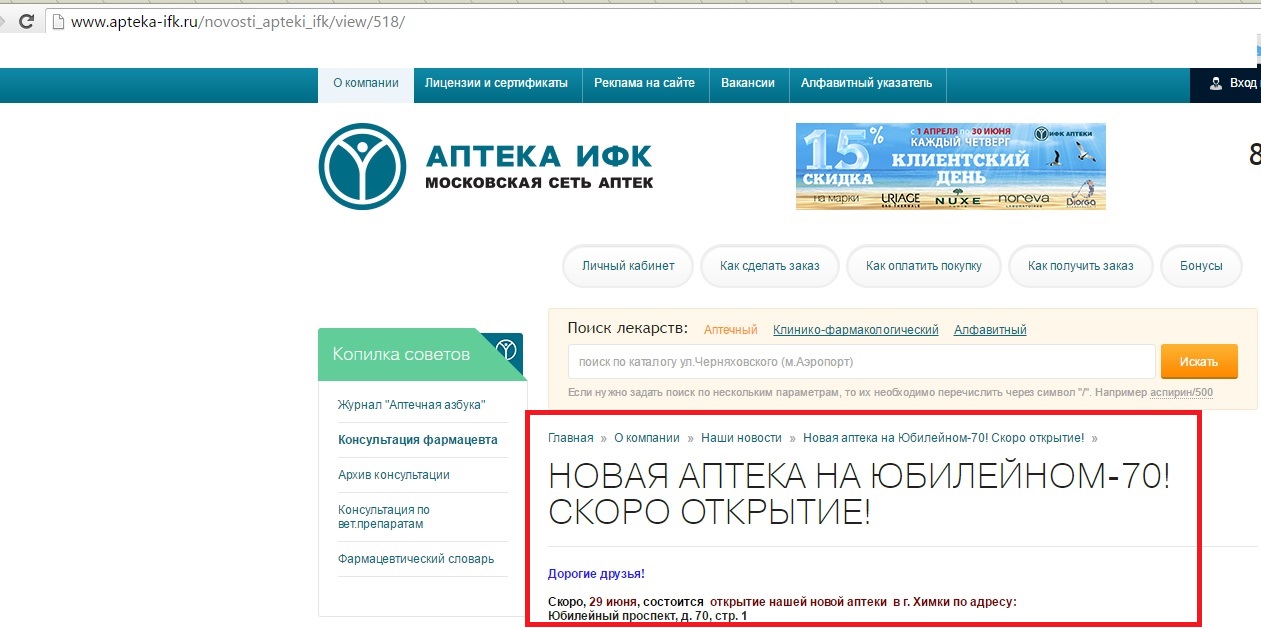Viewport: 1261px width, 628px height.
Task: Go to Лицензии и сертификаты menu item
Action: pyautogui.click(x=496, y=84)
